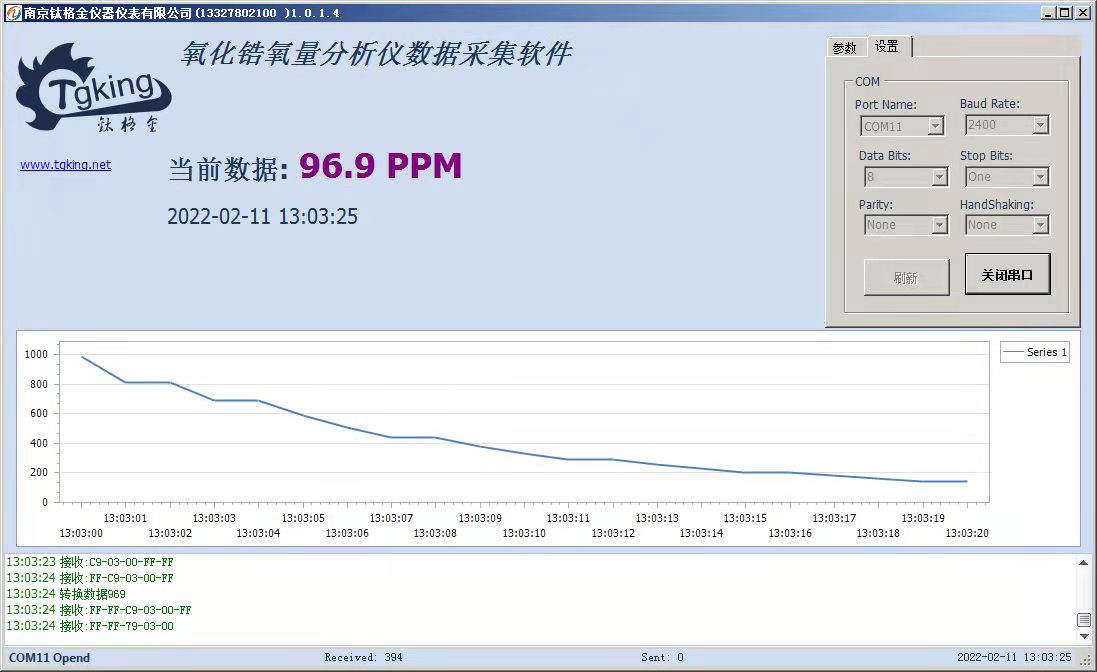Maximize the application window

tap(1065, 12)
